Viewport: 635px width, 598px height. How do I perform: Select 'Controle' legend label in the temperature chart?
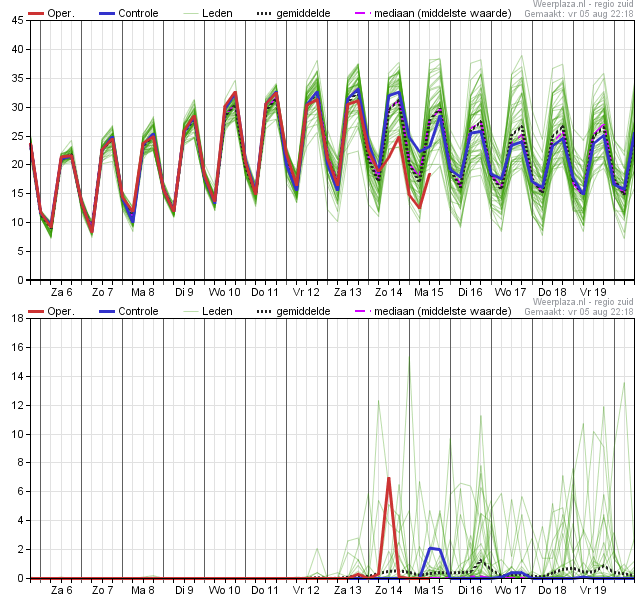[x=138, y=13]
